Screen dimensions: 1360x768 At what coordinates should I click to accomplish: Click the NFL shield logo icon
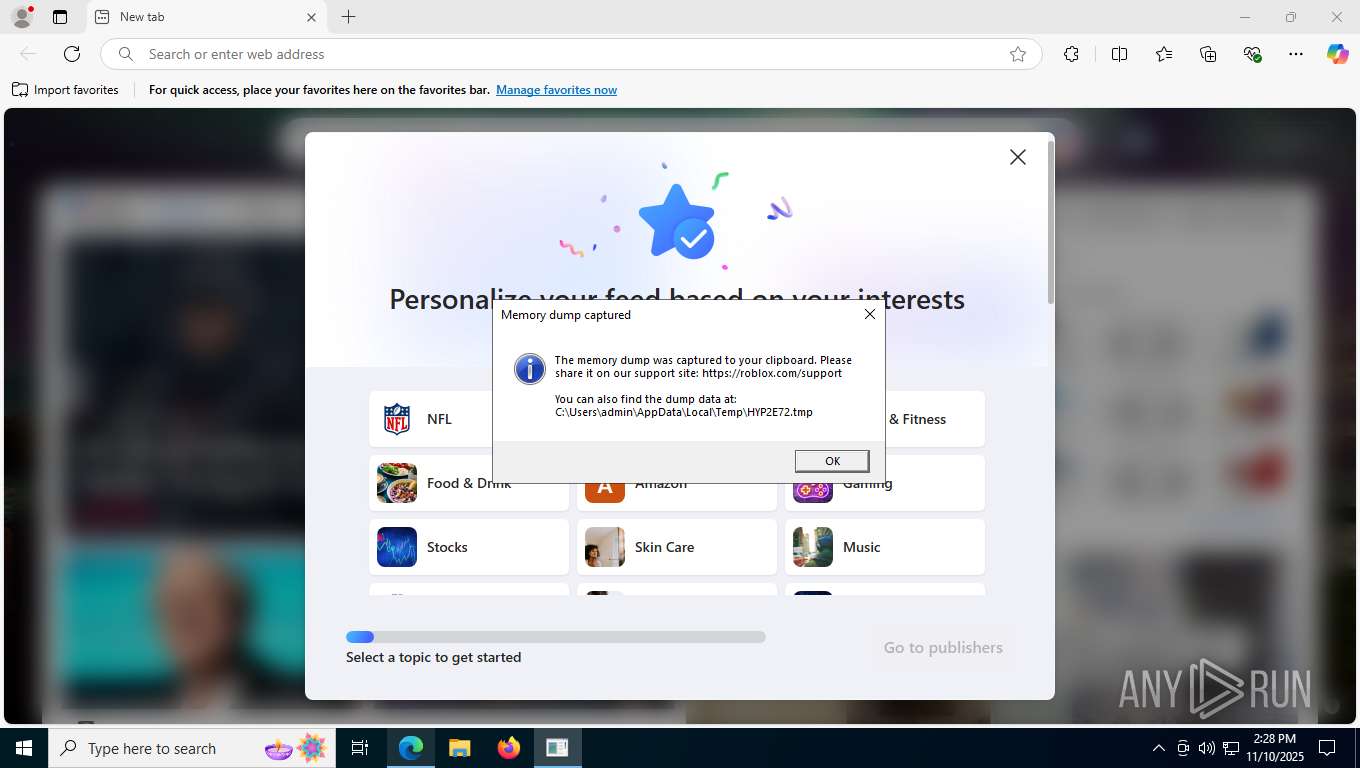397,419
